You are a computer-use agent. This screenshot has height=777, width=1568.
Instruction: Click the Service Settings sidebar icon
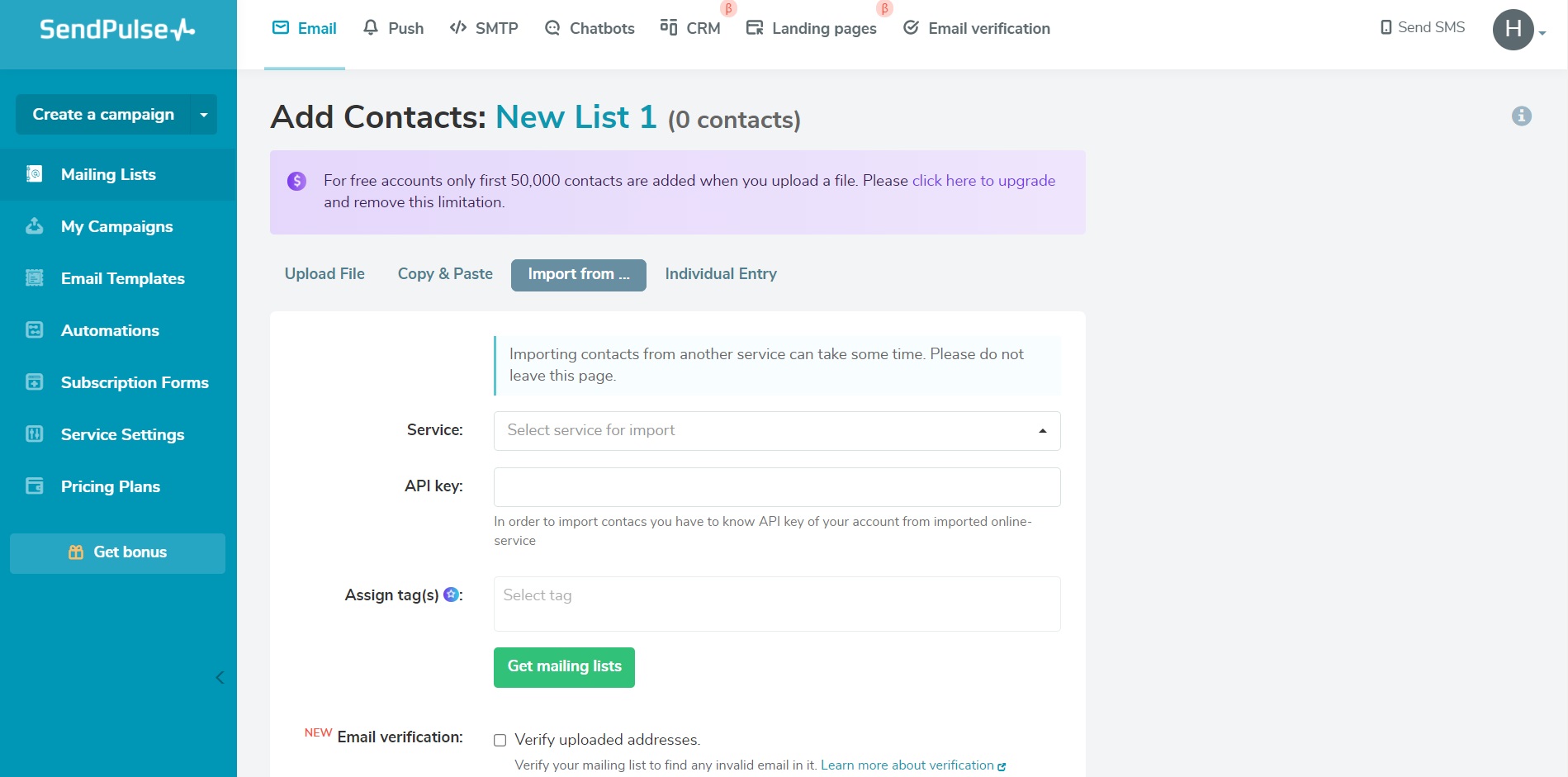click(x=35, y=434)
